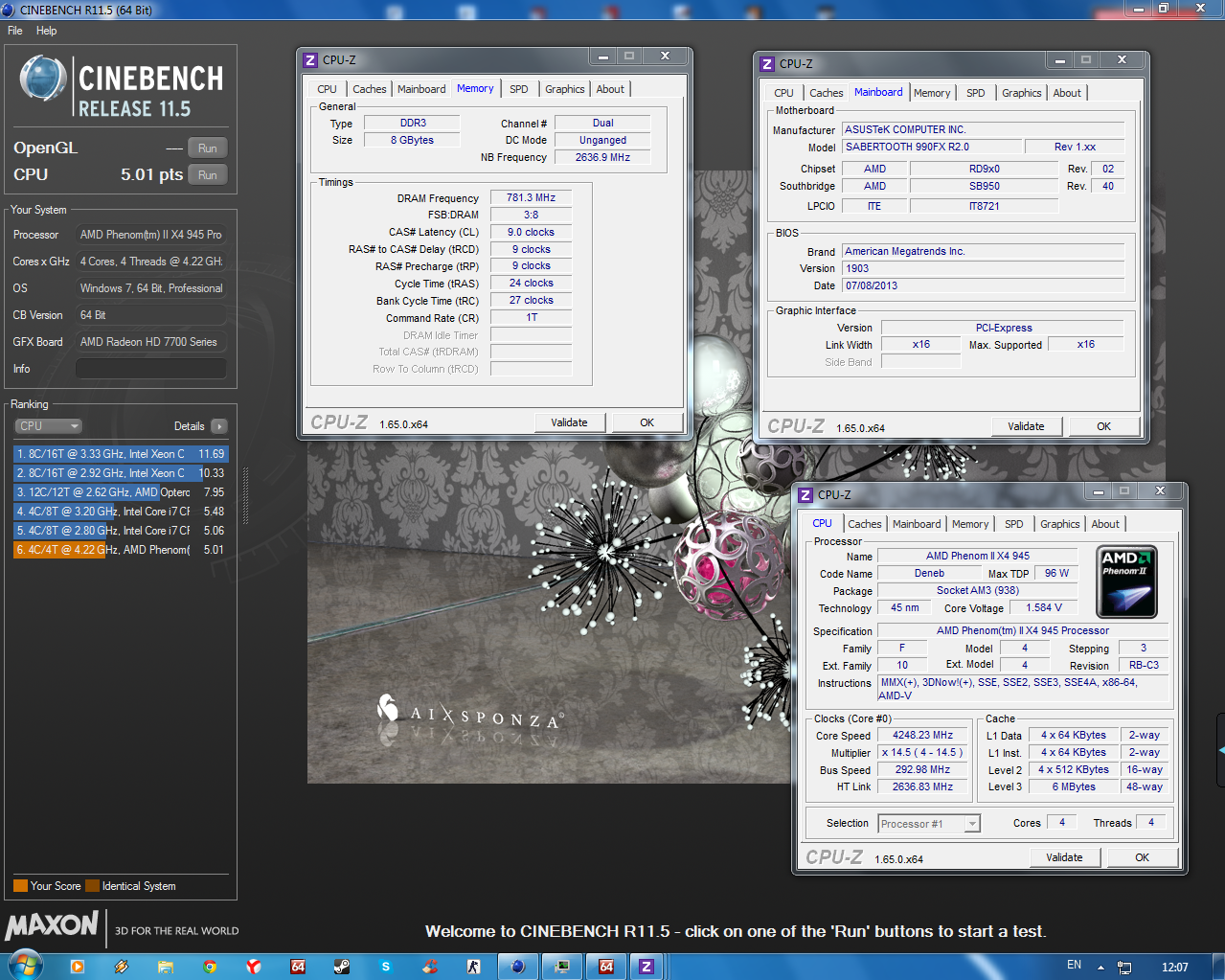The width and height of the screenshot is (1225, 980).
Task: Click the Code Name value Deneb
Action: (x=929, y=573)
